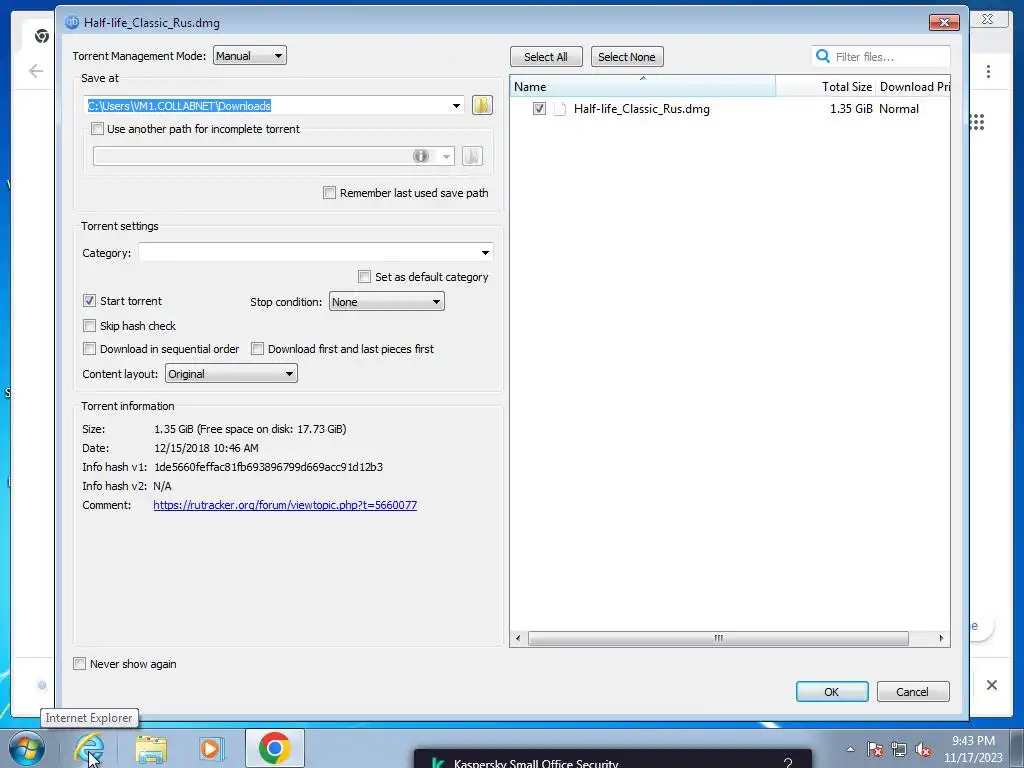The width and height of the screenshot is (1024, 768).
Task: Click the Chrome back arrow behind dialog
Action: 36,71
